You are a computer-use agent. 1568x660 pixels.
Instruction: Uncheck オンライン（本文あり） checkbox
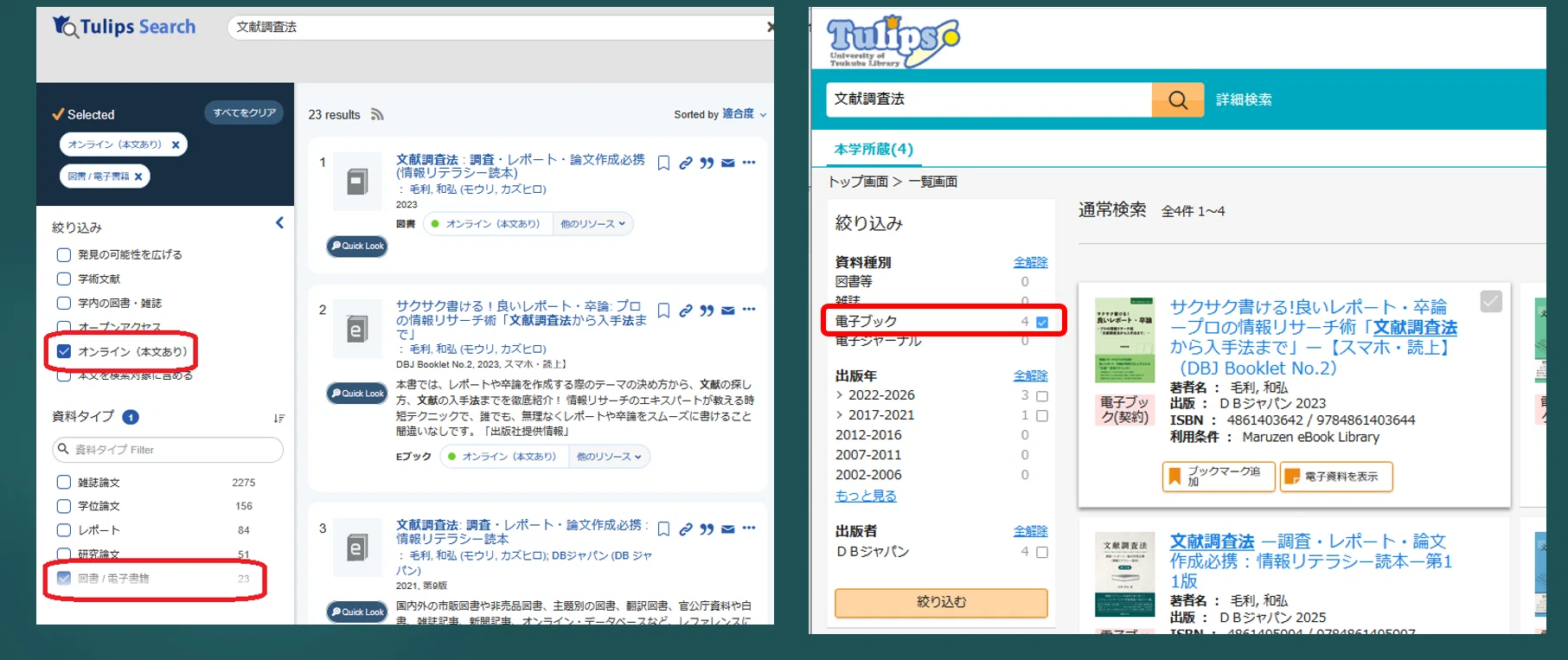tap(63, 351)
